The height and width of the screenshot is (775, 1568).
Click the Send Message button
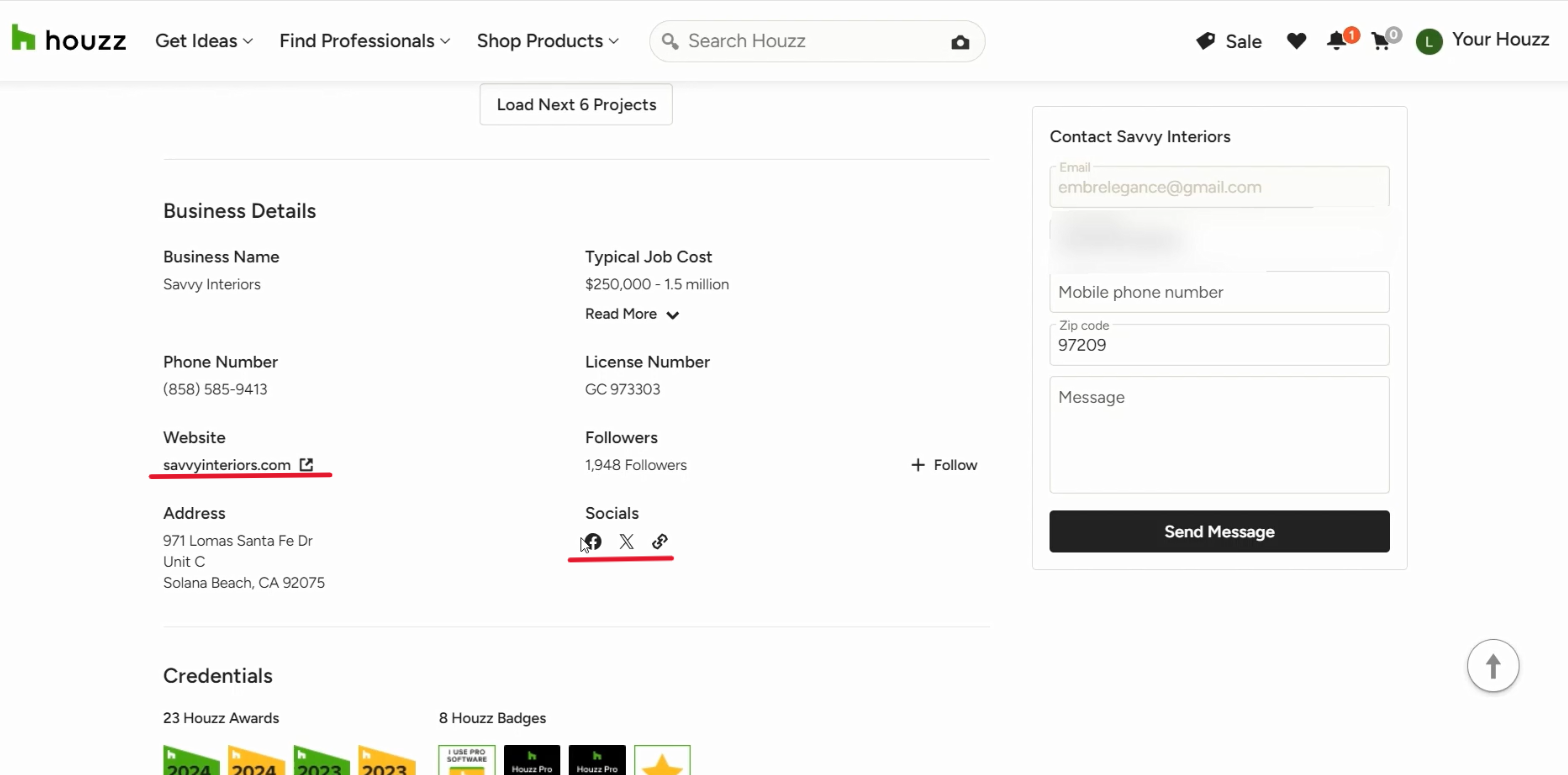1219,532
